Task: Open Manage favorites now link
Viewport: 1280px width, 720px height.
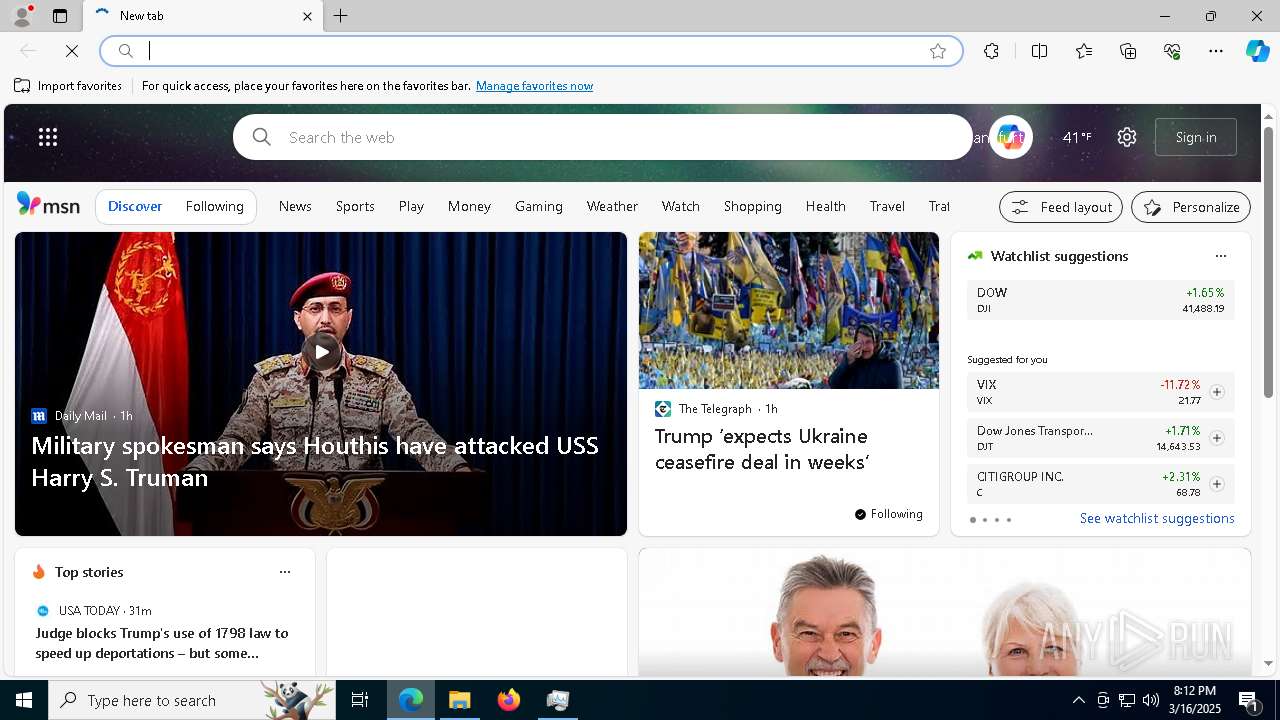Action: point(534,86)
